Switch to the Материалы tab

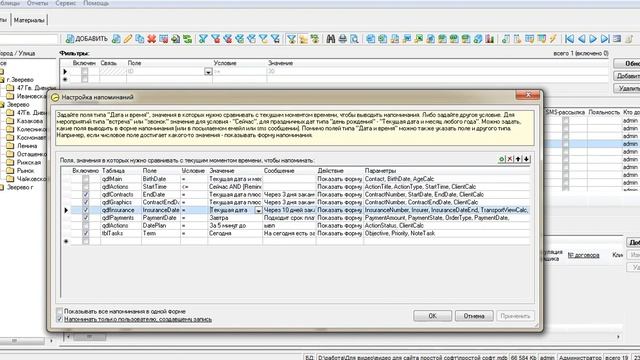click(x=29, y=20)
